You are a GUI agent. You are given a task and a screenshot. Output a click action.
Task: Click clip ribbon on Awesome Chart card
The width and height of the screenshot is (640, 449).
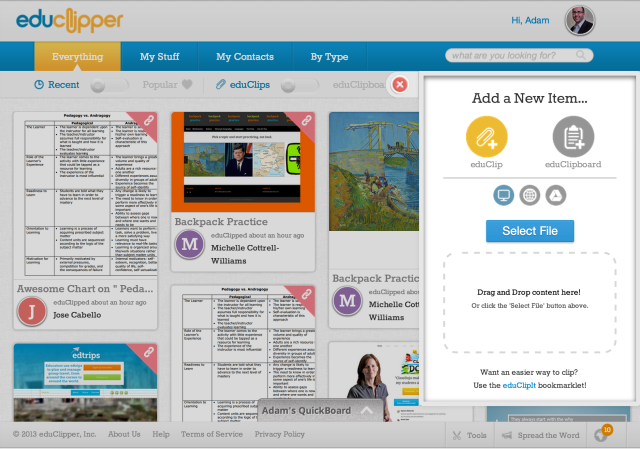tap(148, 122)
